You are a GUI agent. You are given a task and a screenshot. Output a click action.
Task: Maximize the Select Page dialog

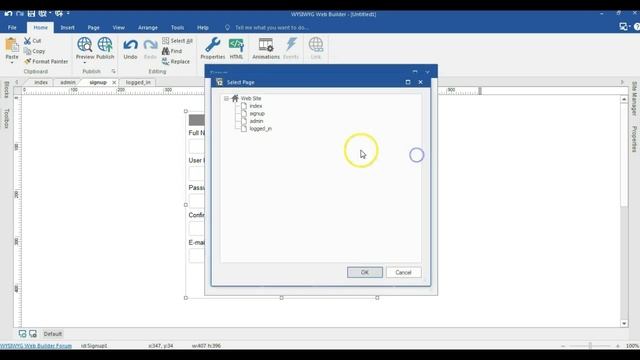tap(408, 82)
